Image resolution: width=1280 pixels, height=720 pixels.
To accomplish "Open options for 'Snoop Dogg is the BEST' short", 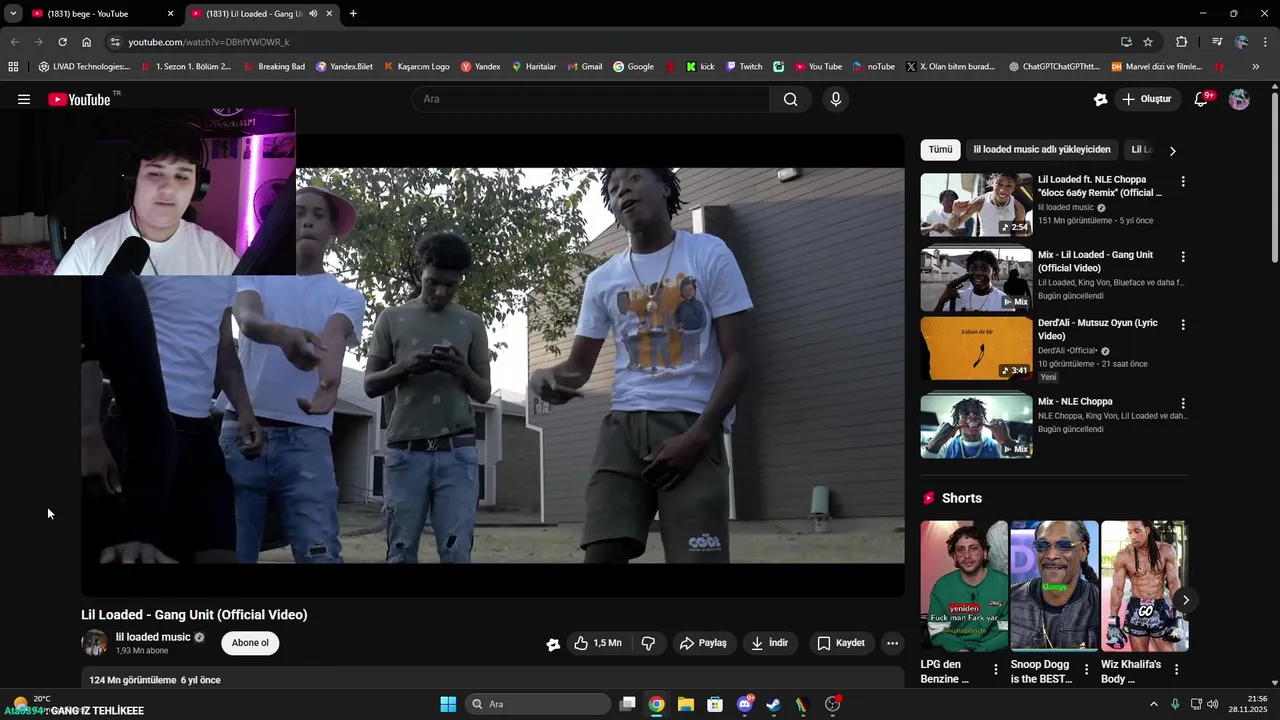I will click(x=1086, y=670).
